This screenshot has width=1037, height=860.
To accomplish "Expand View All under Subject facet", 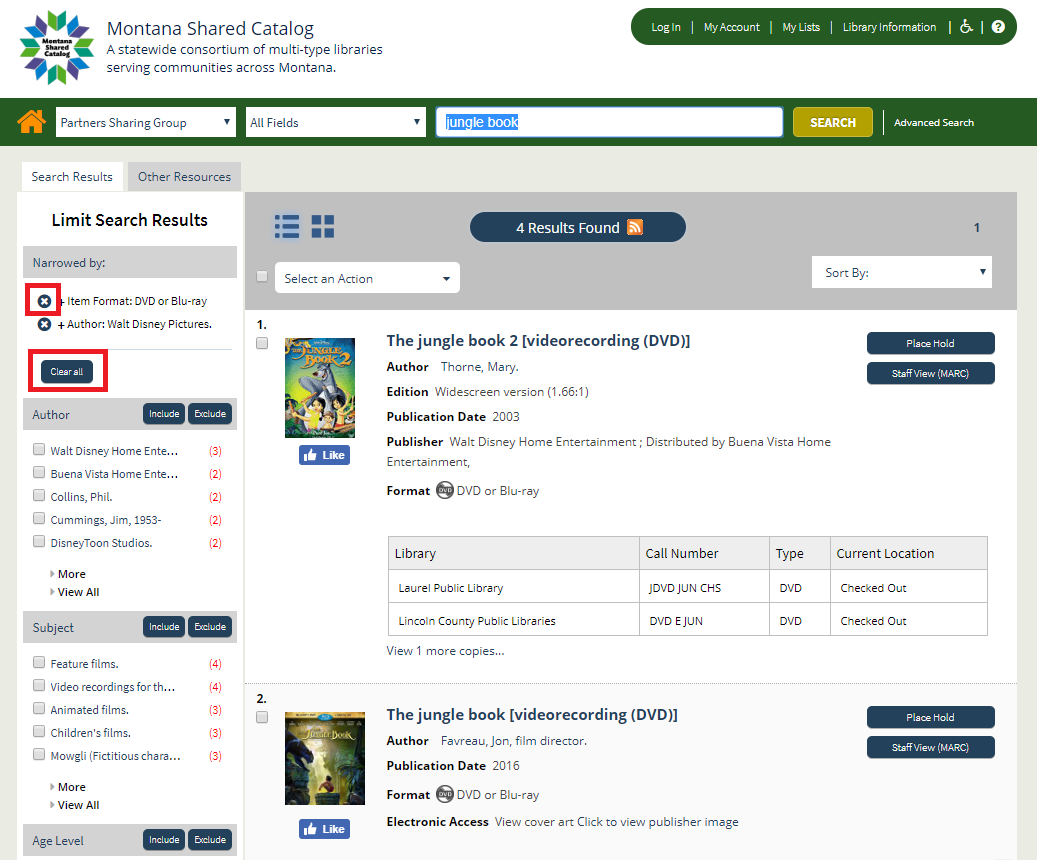I will pyautogui.click(x=78, y=805).
